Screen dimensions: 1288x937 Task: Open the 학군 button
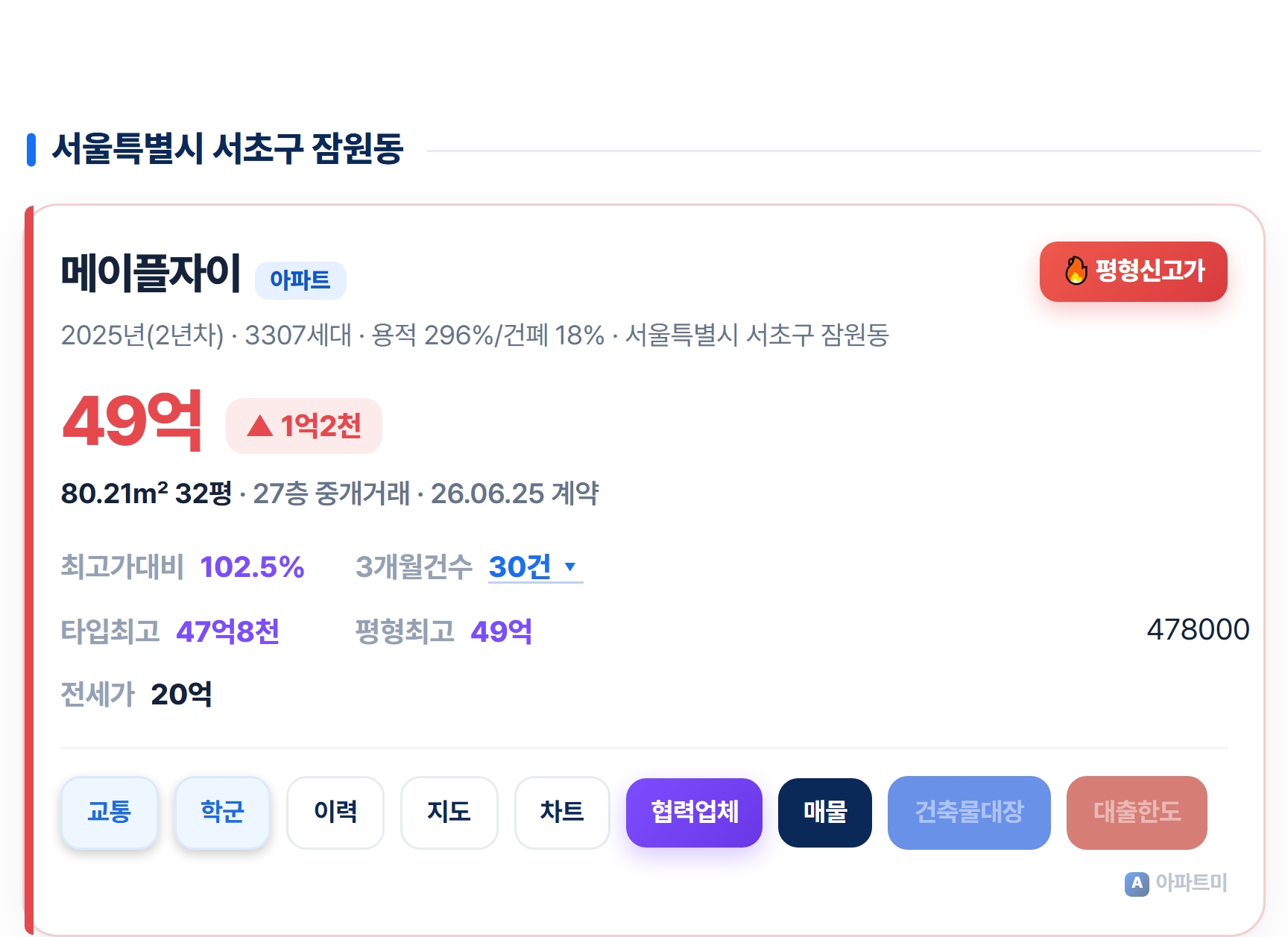[x=222, y=812]
